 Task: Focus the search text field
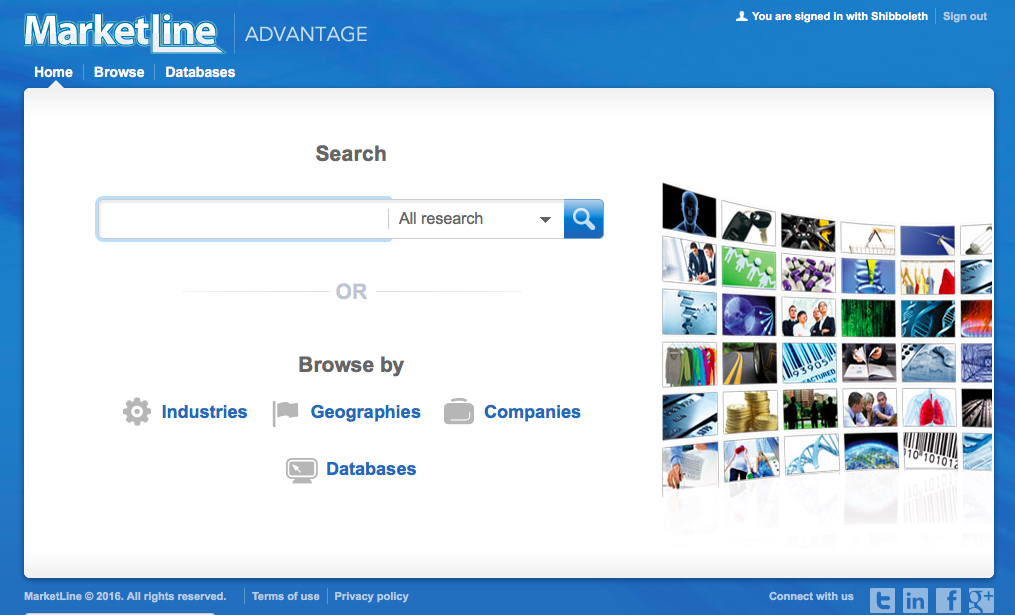tap(243, 219)
